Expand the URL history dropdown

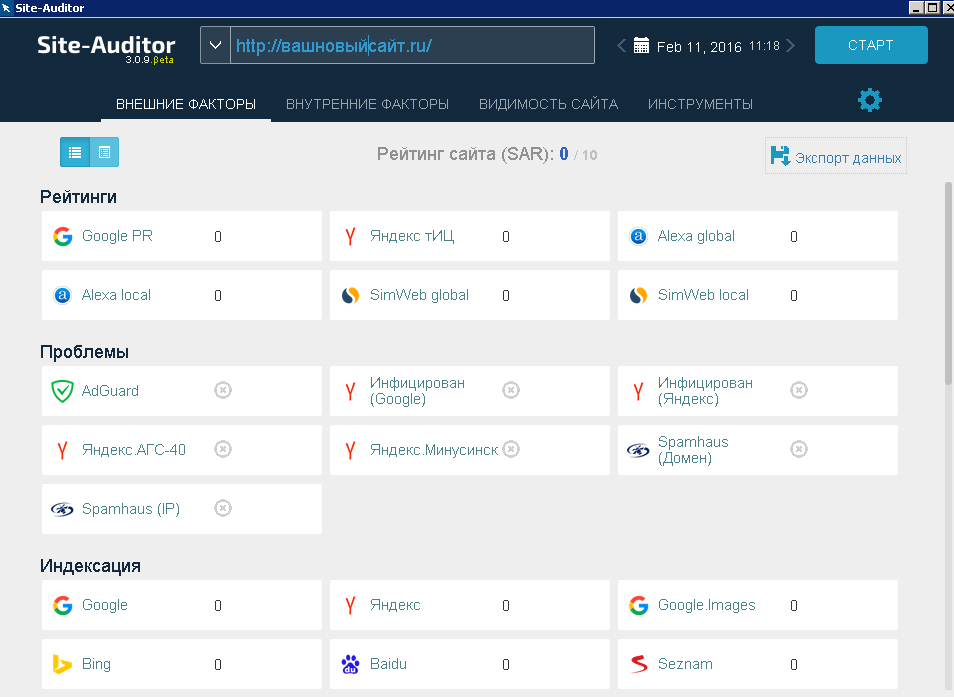[x=215, y=45]
